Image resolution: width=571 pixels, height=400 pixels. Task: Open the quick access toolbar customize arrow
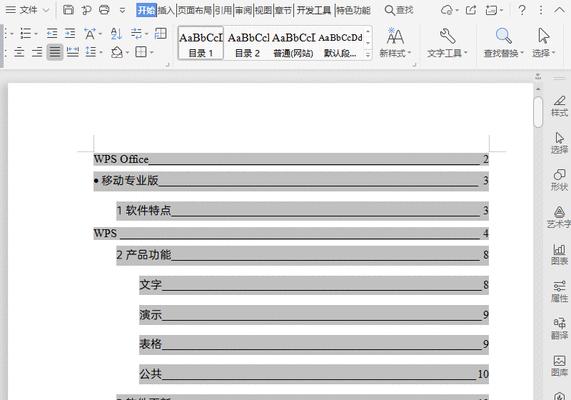[122, 11]
